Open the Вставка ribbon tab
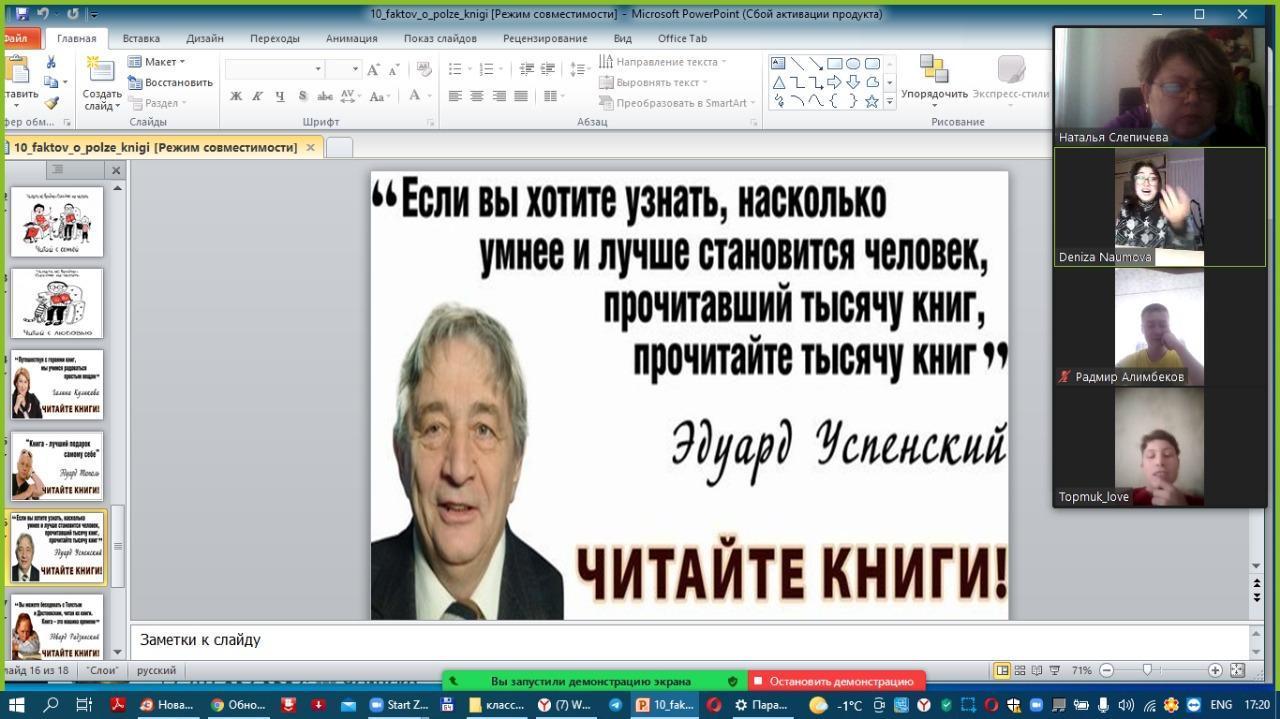1280x719 pixels. 141,39
